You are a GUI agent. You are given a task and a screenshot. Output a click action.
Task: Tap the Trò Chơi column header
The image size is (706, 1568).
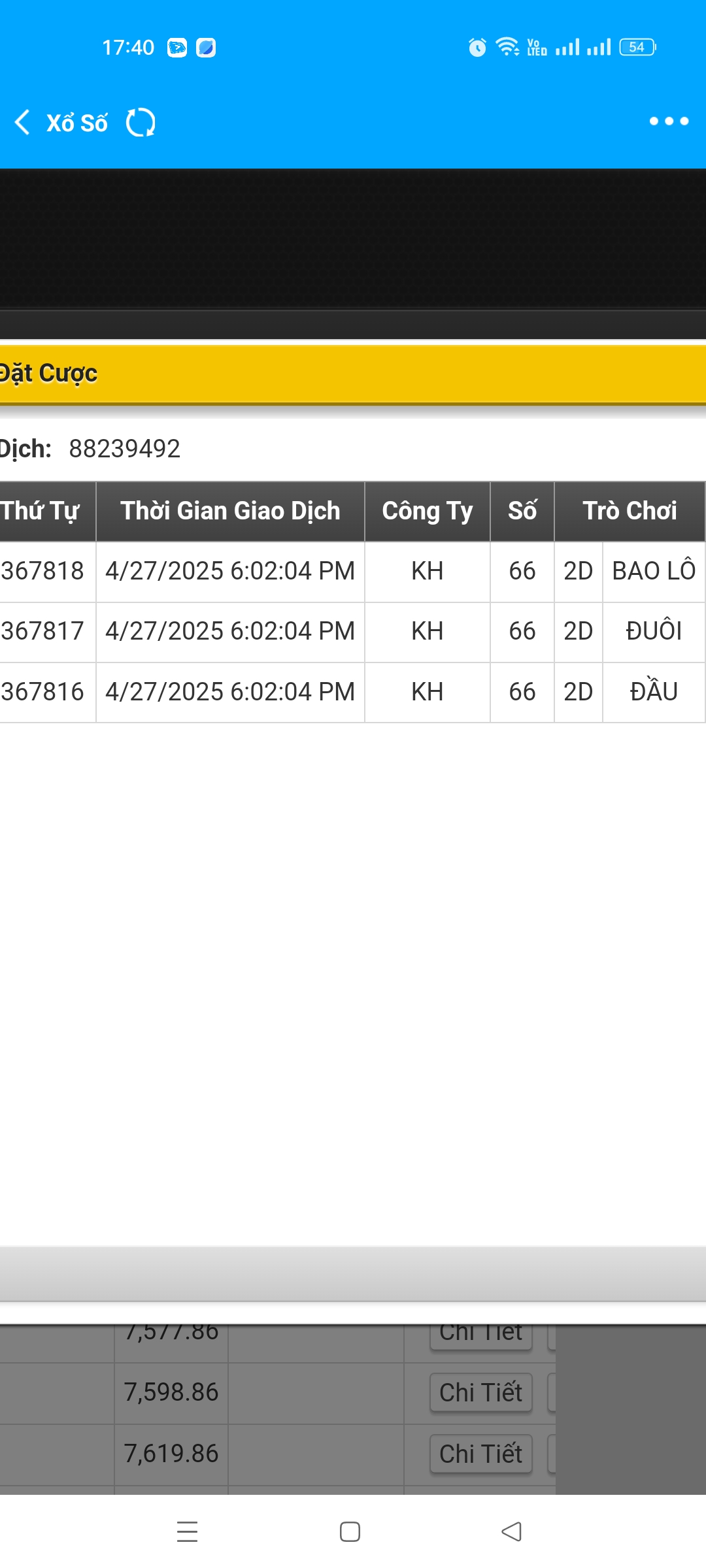tap(630, 512)
